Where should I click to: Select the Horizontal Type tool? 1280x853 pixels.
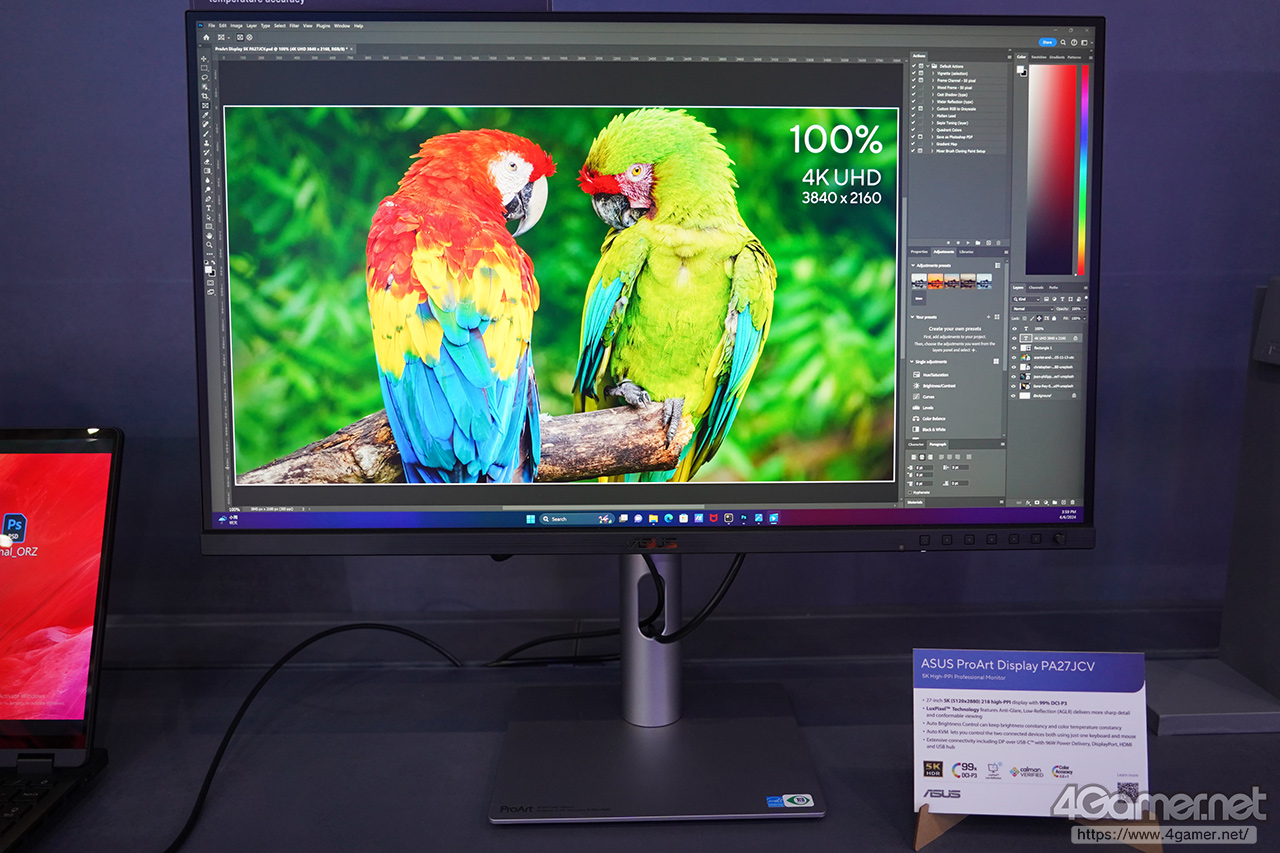[207, 210]
